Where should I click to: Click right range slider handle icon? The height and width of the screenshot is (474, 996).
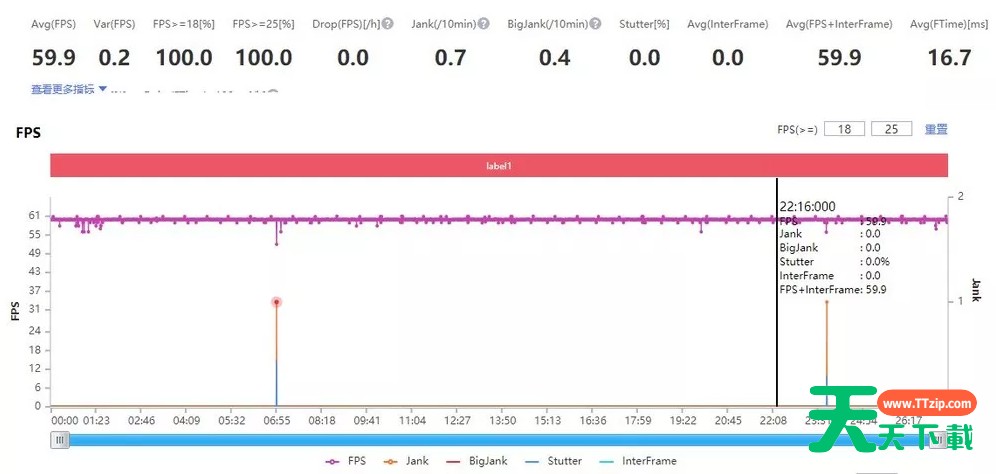coord(940,439)
